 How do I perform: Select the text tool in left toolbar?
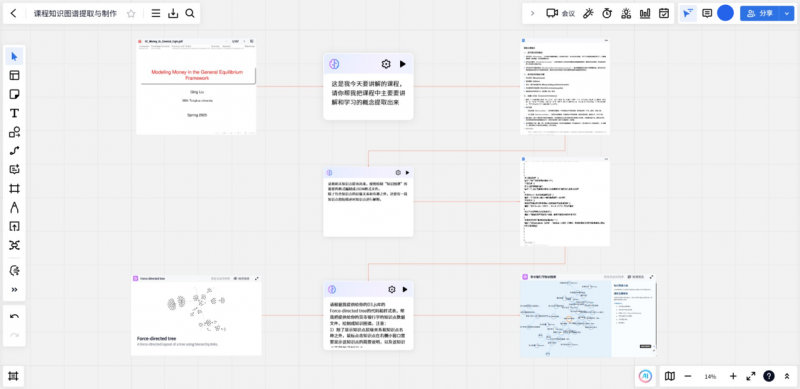click(x=14, y=113)
